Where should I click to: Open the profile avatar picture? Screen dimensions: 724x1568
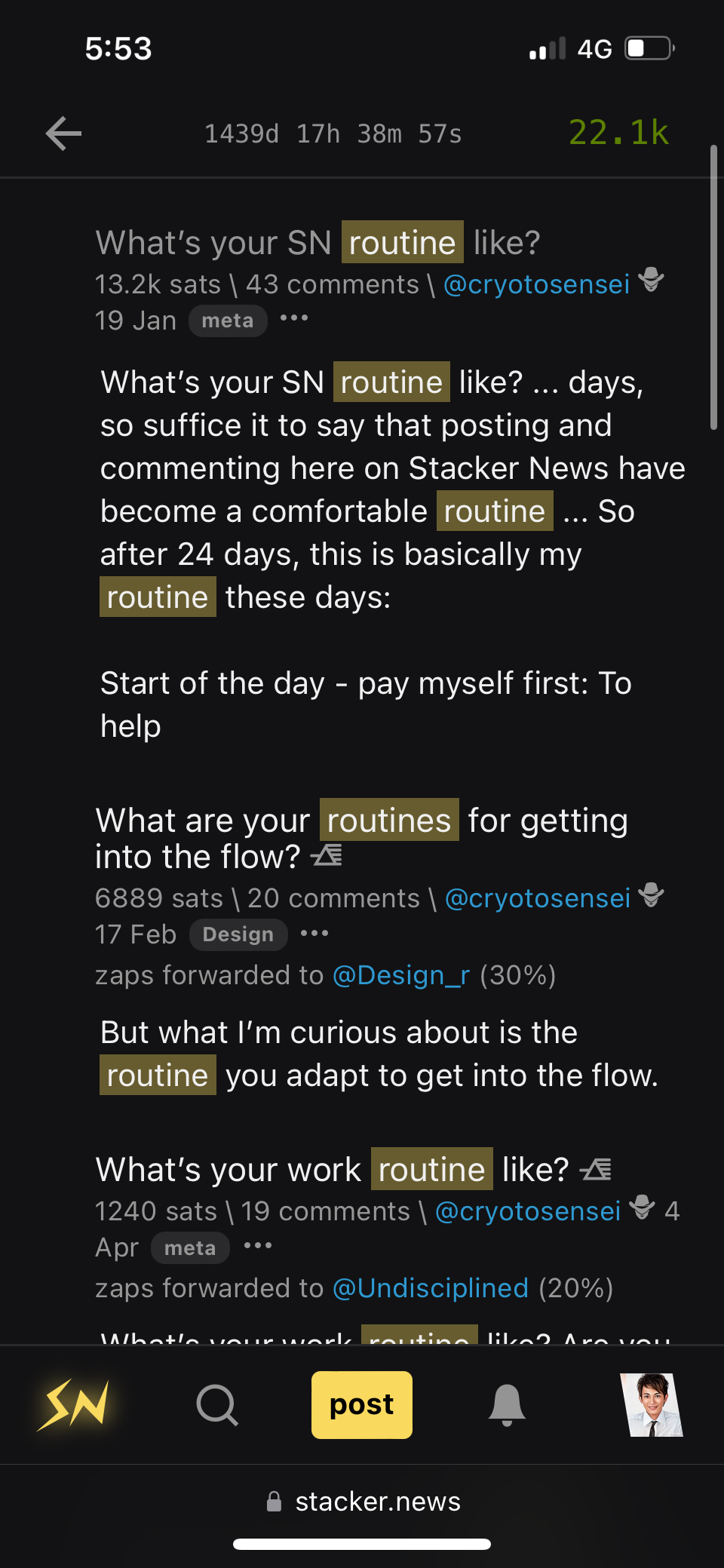coord(652,1405)
